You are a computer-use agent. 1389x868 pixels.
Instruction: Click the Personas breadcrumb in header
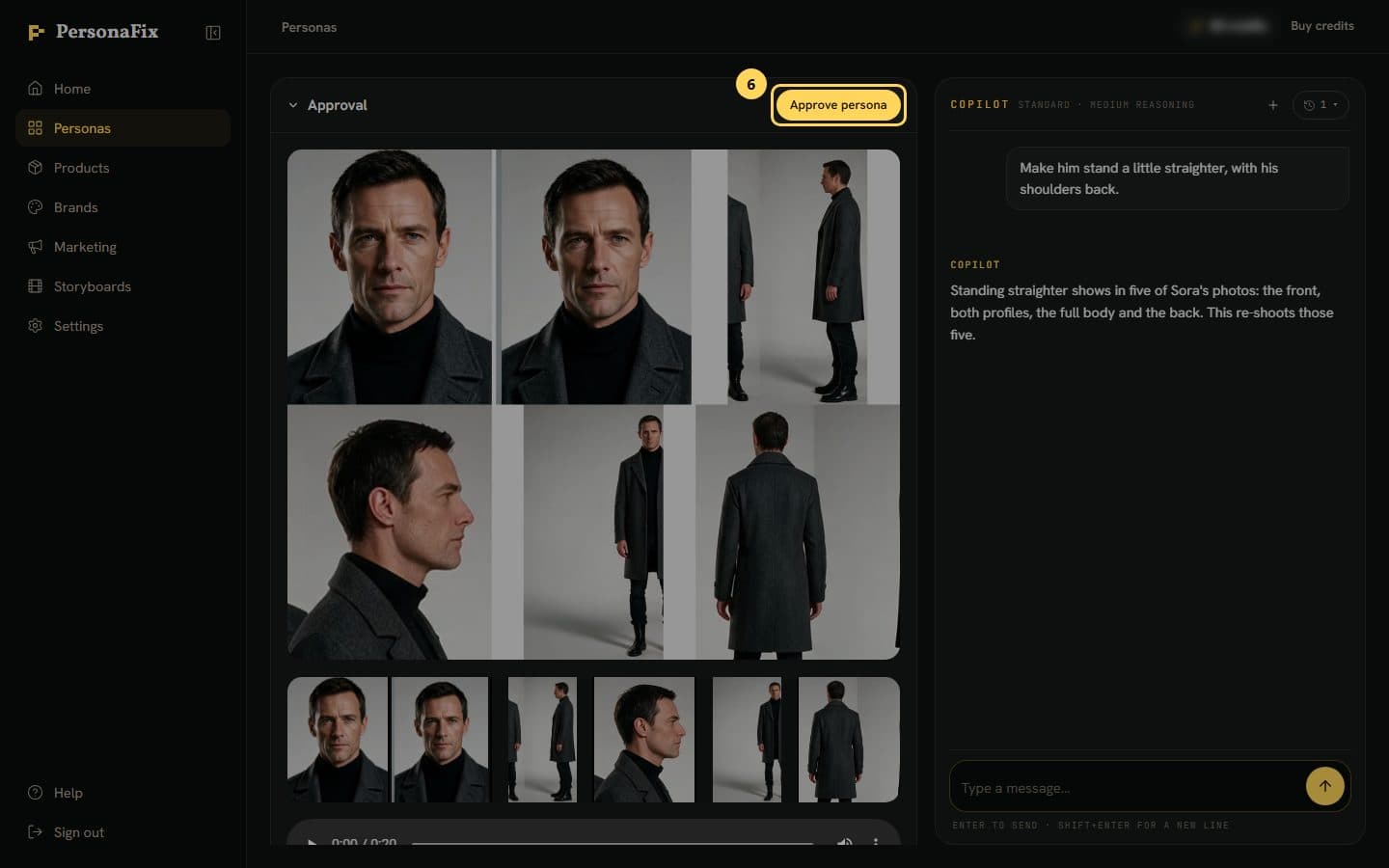tap(309, 27)
